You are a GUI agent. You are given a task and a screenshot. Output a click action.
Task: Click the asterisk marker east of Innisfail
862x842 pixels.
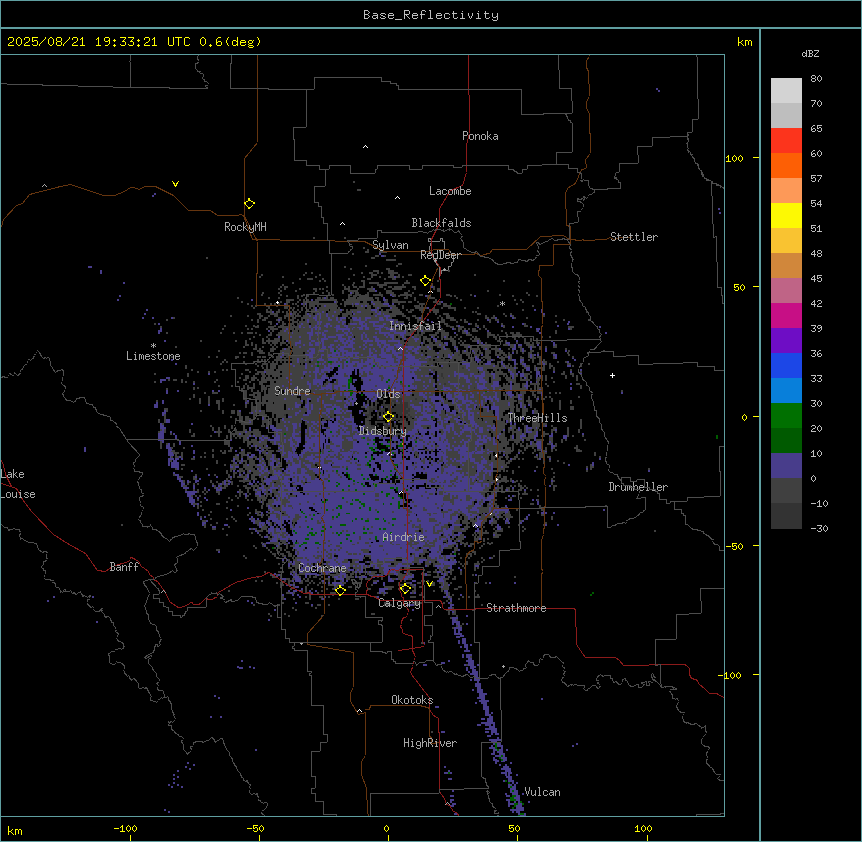click(502, 303)
